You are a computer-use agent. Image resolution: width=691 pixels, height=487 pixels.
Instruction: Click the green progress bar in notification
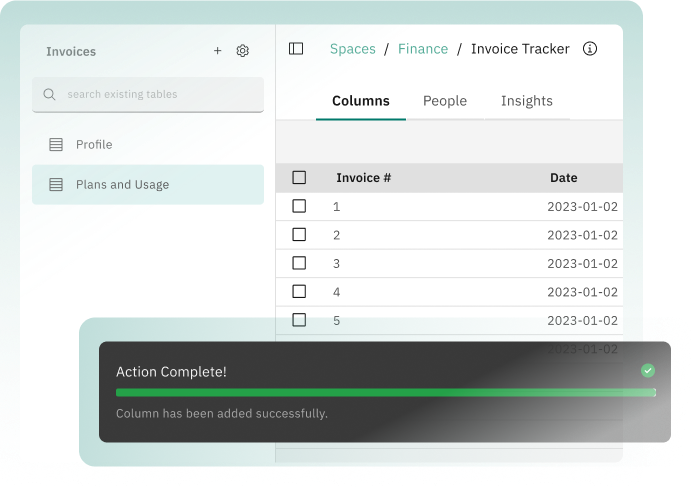pos(386,392)
